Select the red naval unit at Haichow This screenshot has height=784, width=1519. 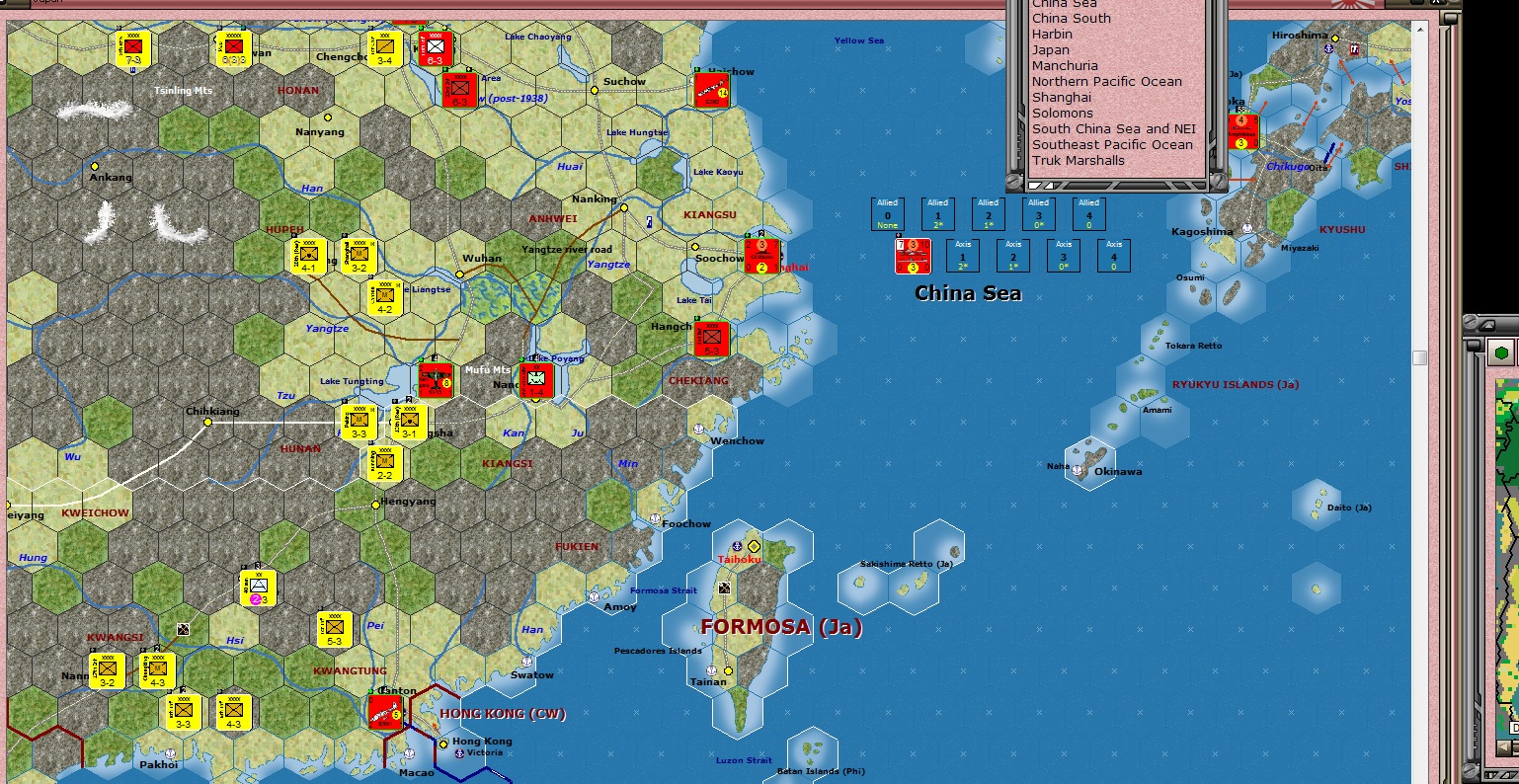click(711, 90)
